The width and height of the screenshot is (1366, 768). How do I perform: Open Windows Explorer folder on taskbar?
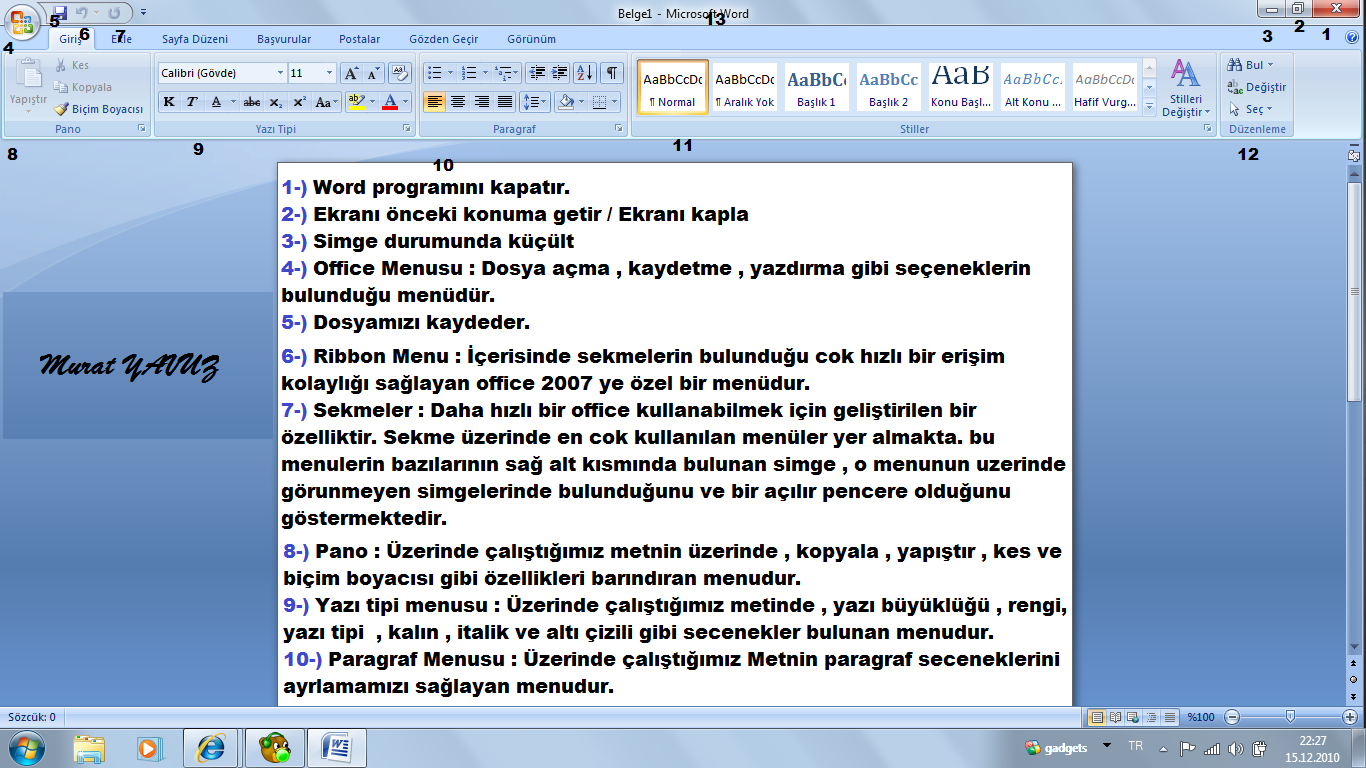click(x=89, y=748)
